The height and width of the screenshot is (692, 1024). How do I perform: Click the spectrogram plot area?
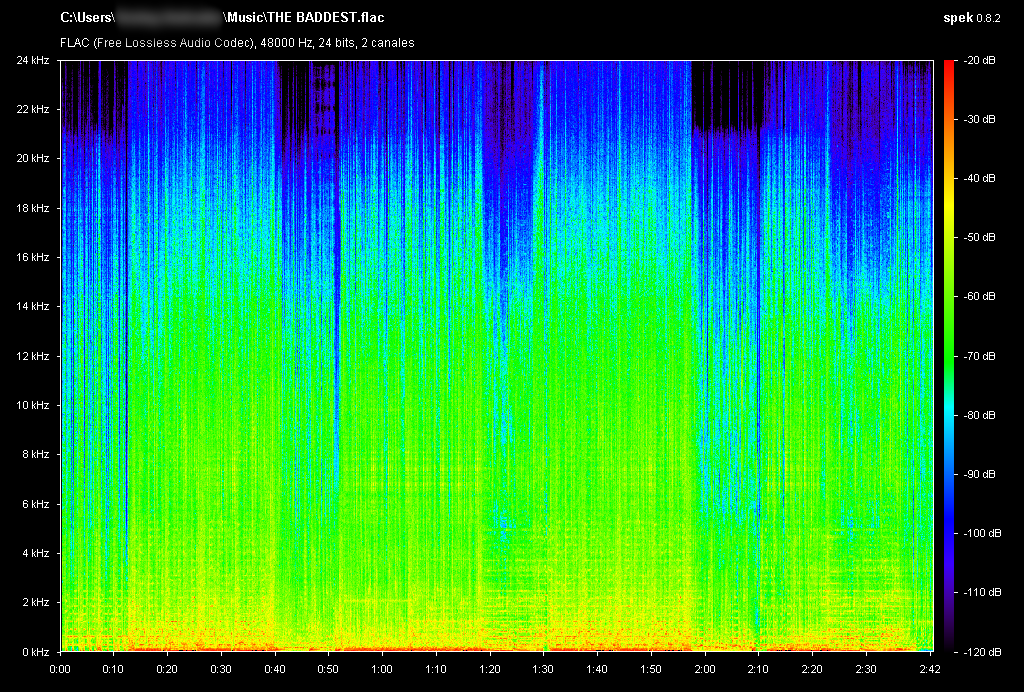497,356
